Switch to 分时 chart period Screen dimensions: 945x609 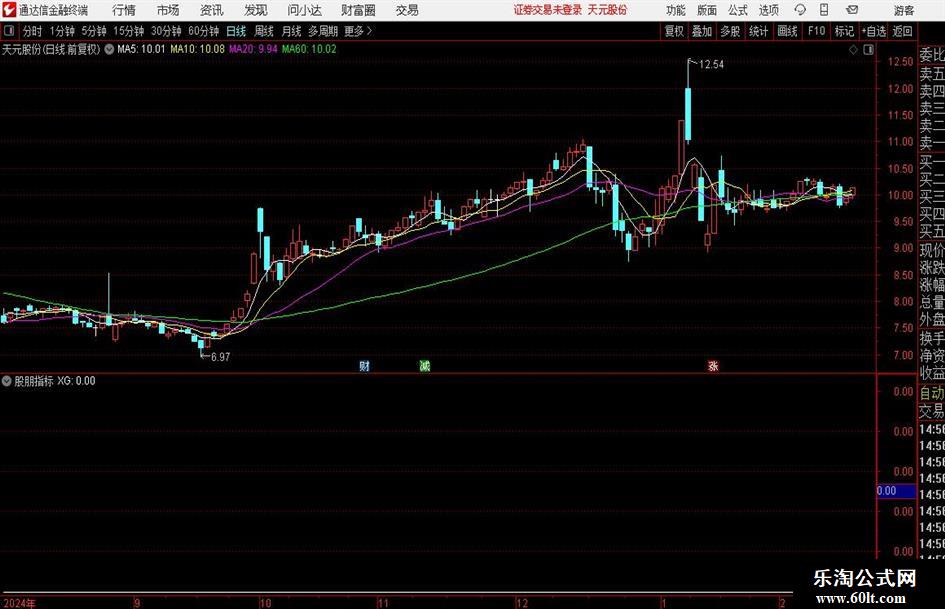33,31
